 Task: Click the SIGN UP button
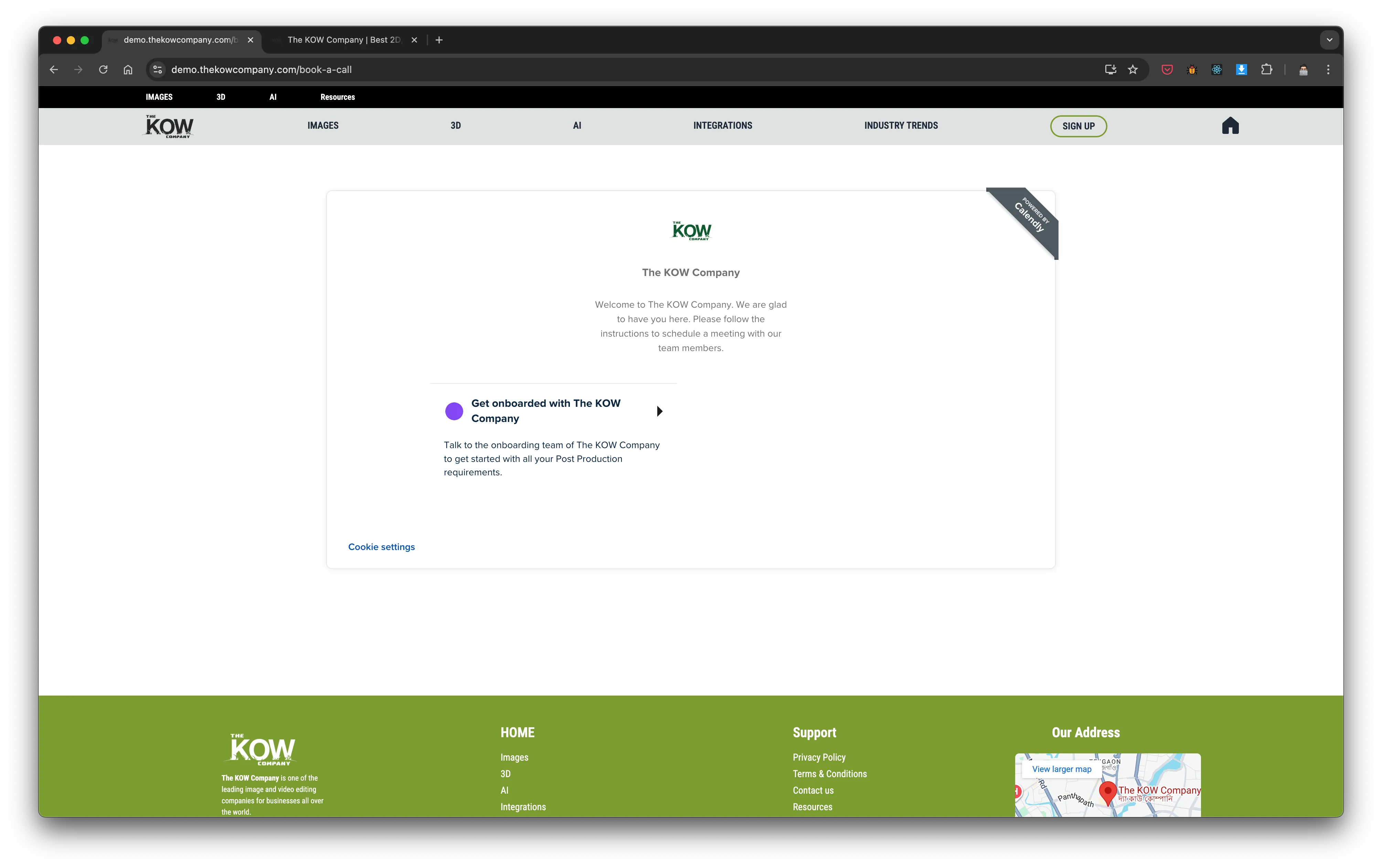point(1078,126)
